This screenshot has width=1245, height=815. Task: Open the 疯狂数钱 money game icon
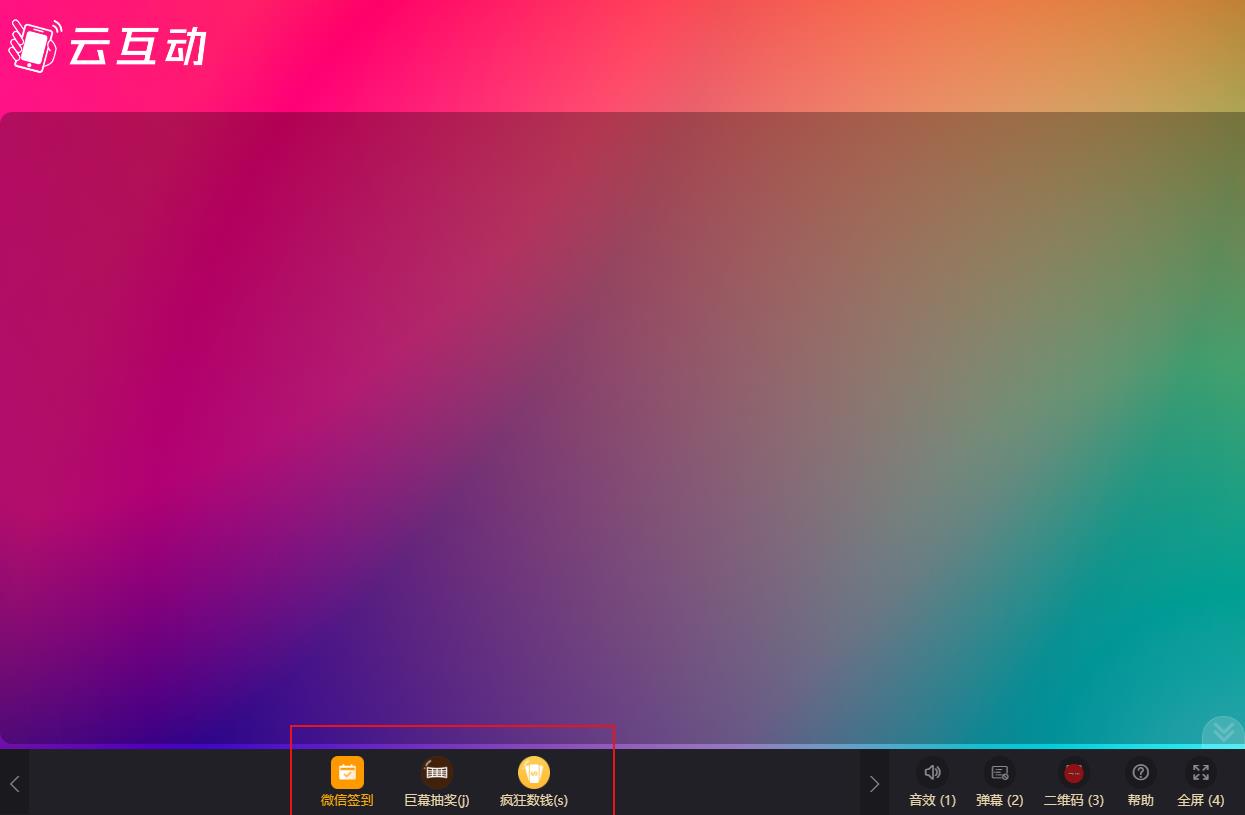pos(534,772)
